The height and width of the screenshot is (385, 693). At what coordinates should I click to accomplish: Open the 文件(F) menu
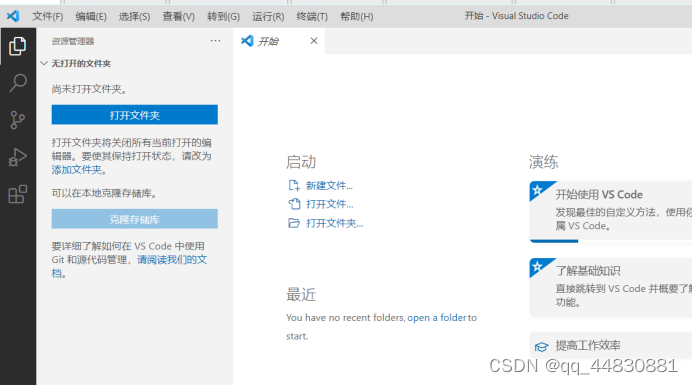(48, 17)
